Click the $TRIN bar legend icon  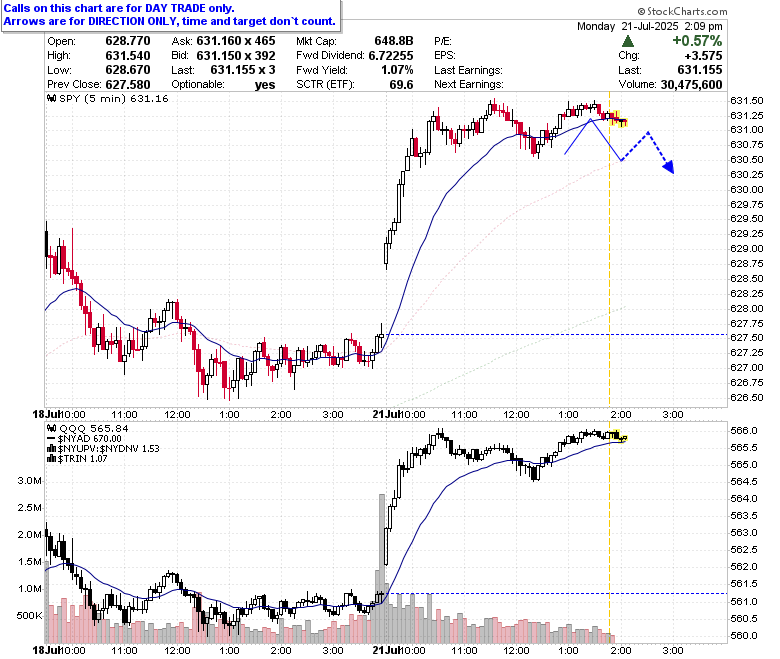point(51,459)
